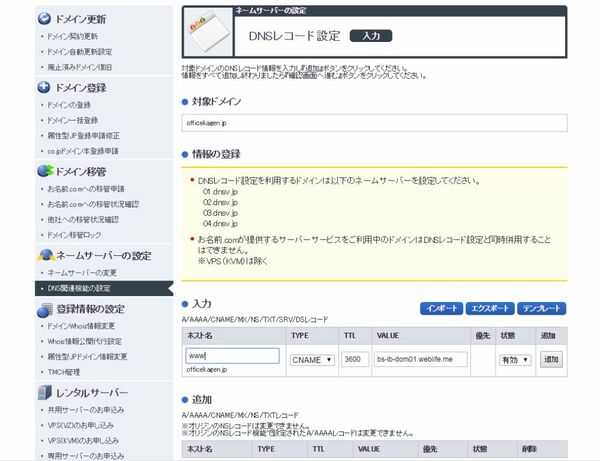The image size is (600, 461).
Task: Click the 削除 header in 追加 table
Action: coord(529,449)
